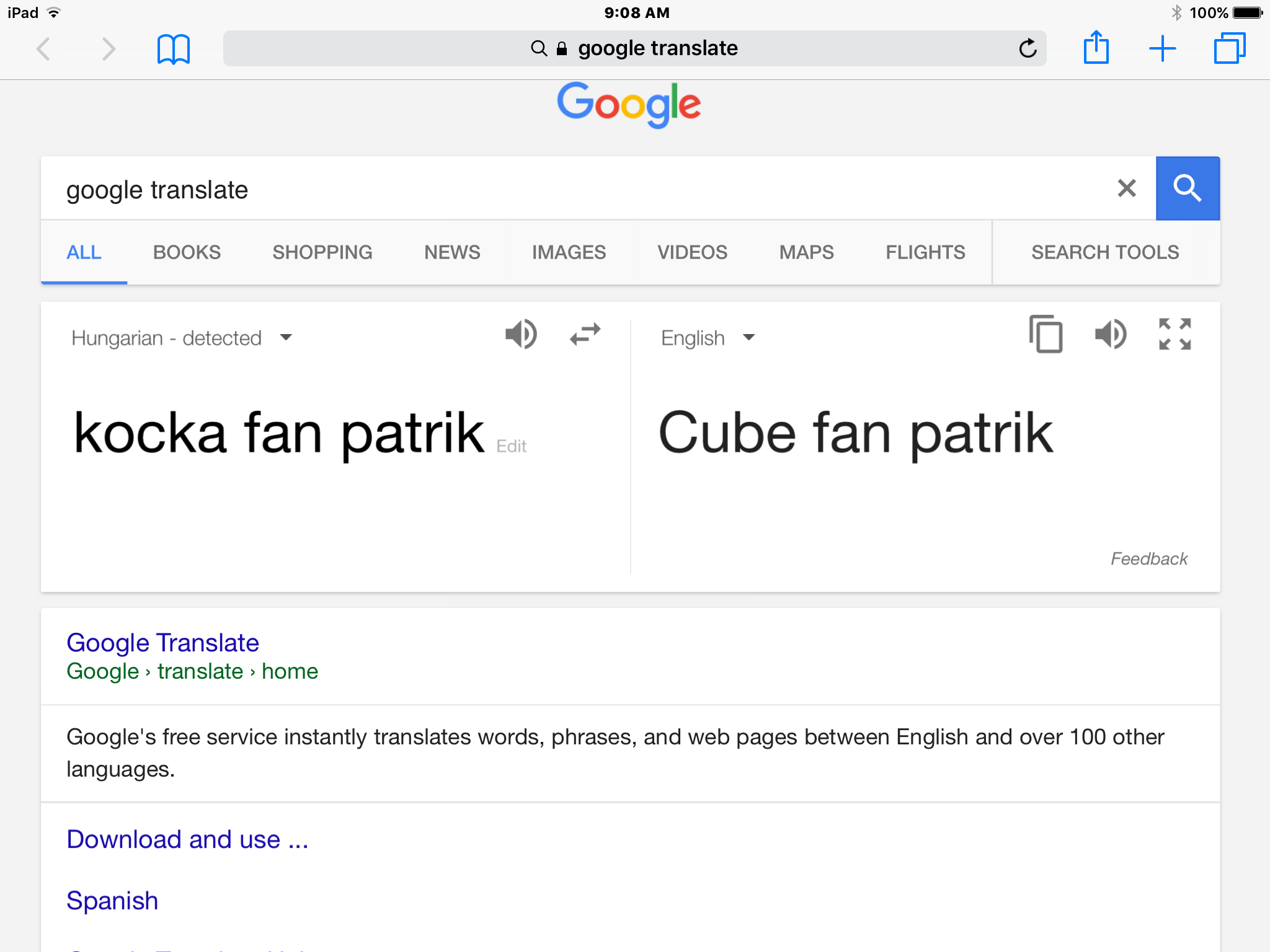The height and width of the screenshot is (952, 1270).
Task: Switch to the NEWS tab
Action: (x=452, y=252)
